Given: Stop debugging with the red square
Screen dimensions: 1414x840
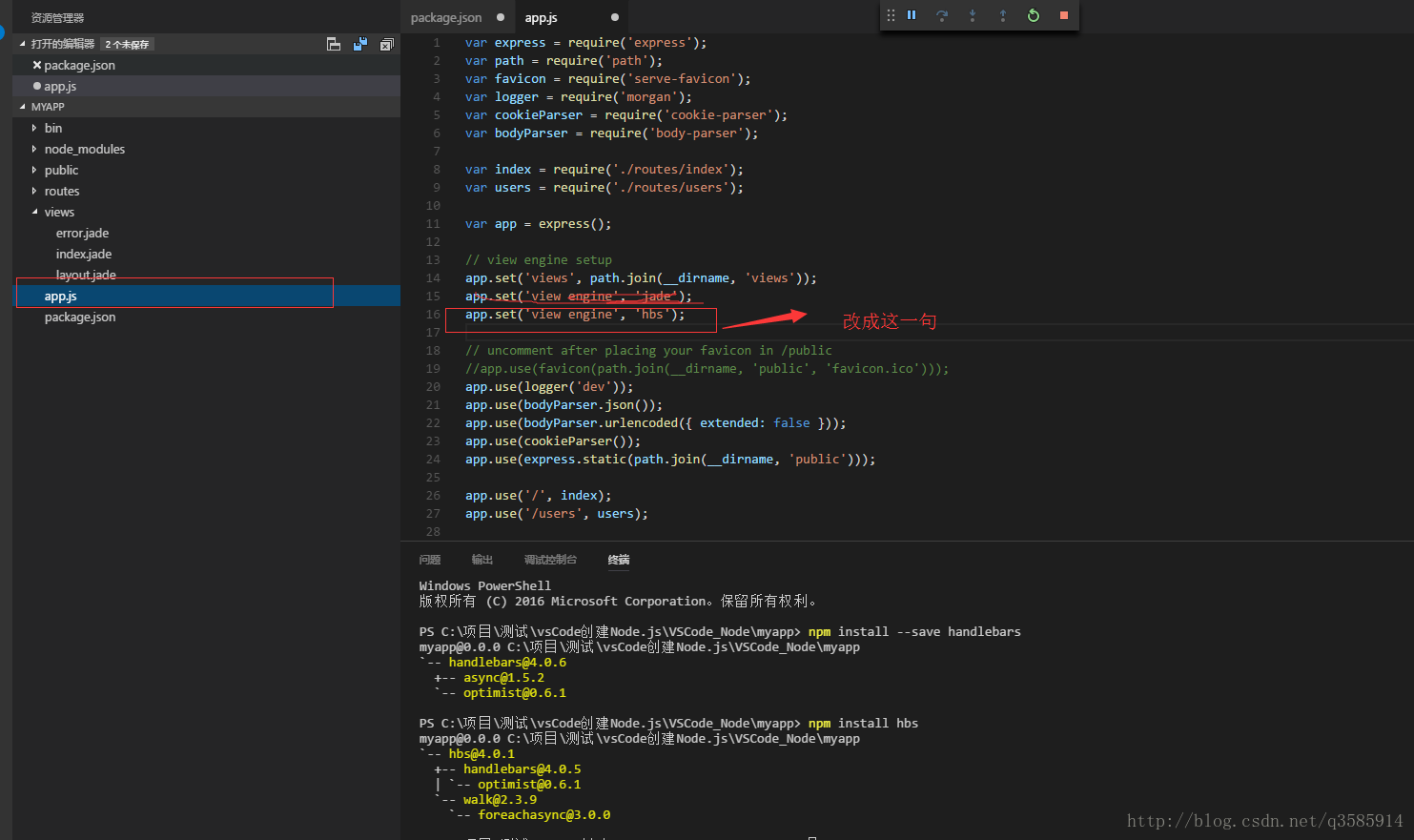Looking at the screenshot, I should pos(1064,15).
